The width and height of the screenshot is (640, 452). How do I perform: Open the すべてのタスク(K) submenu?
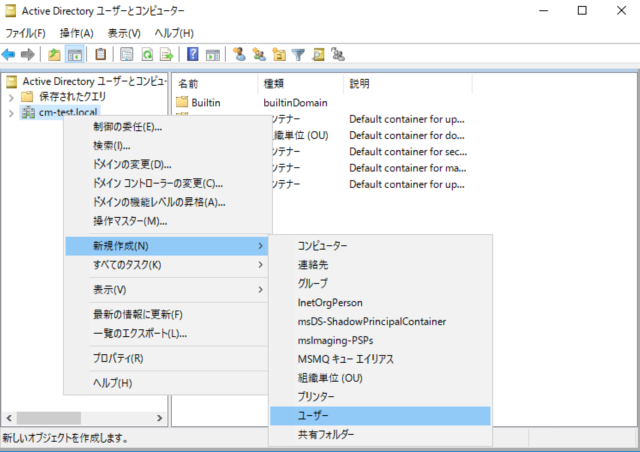167,265
